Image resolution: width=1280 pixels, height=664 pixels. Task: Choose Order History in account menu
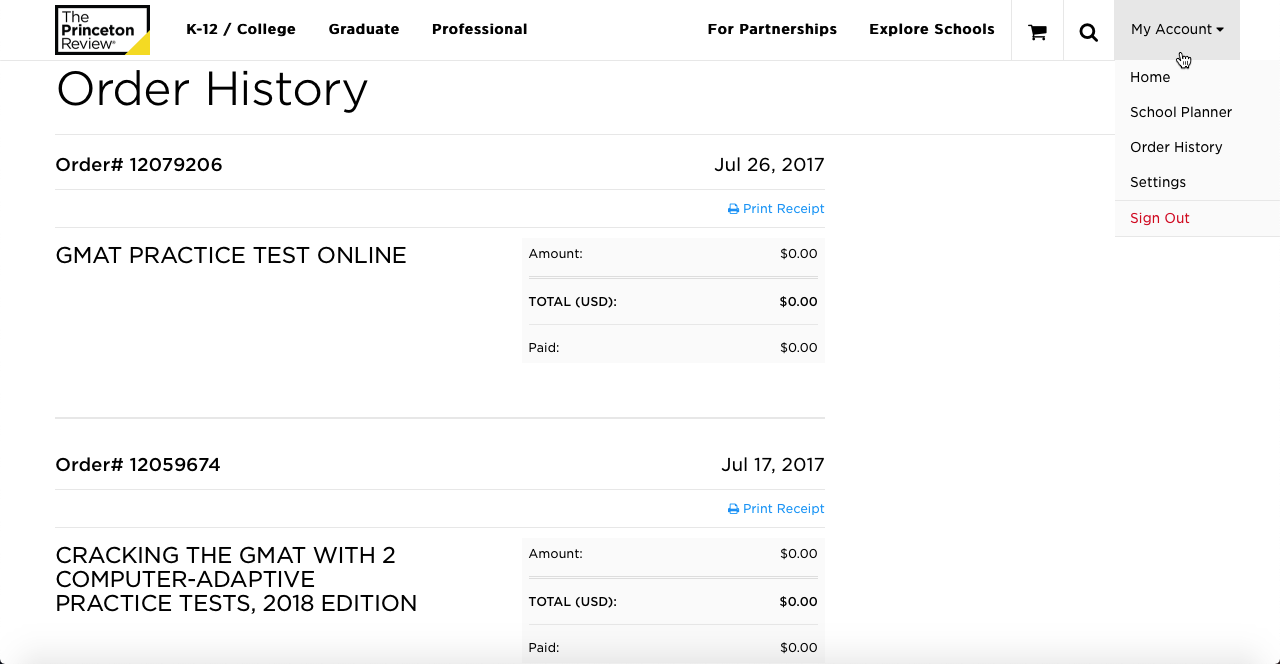point(1176,147)
